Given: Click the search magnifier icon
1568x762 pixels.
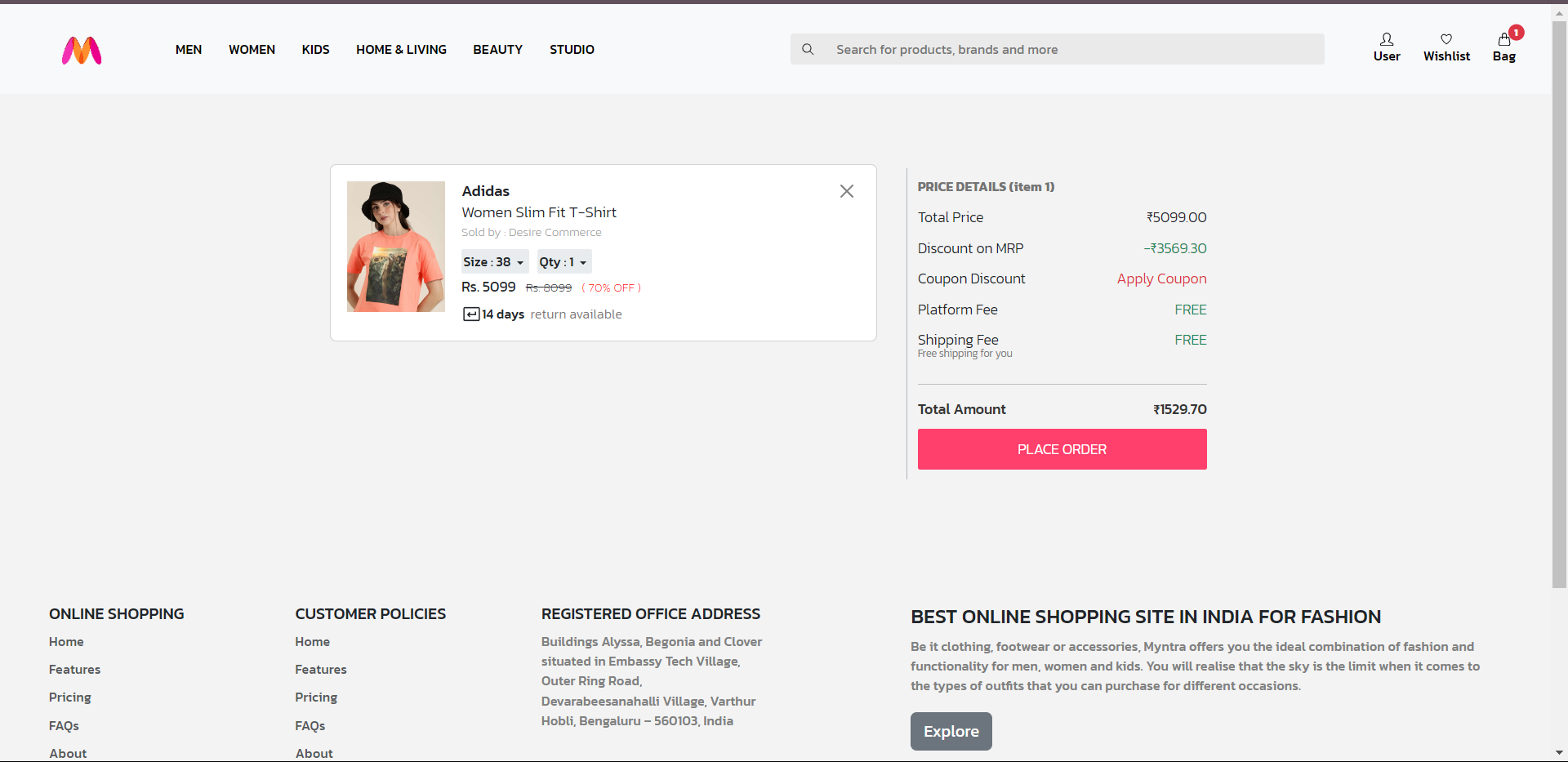Looking at the screenshot, I should click(808, 49).
